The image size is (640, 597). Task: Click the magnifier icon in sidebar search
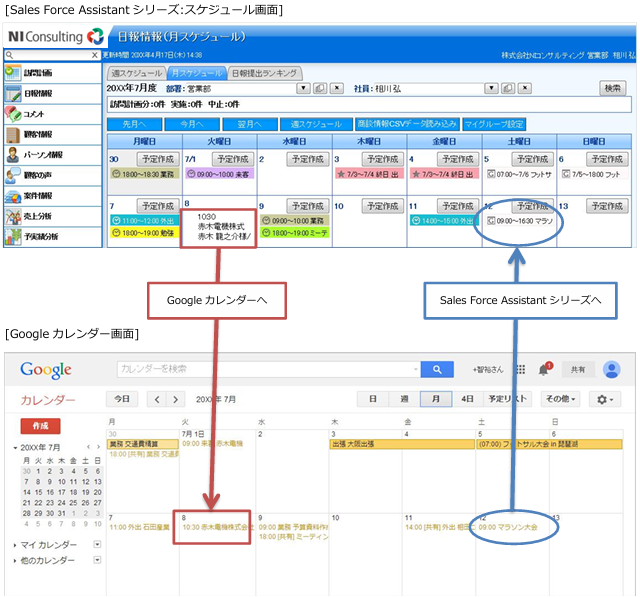9,55
